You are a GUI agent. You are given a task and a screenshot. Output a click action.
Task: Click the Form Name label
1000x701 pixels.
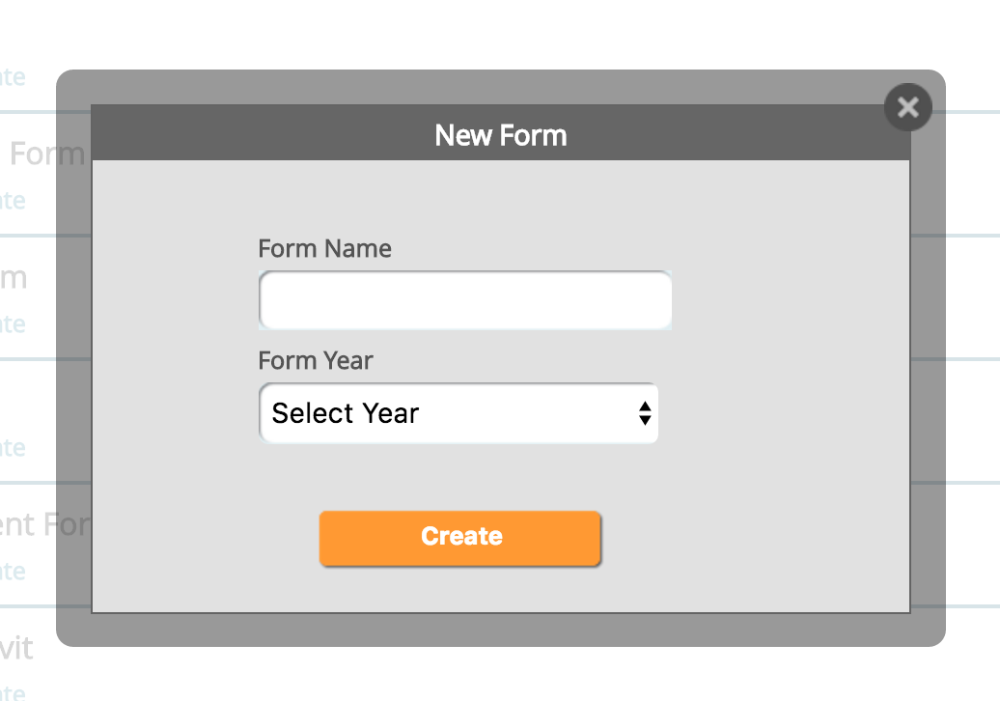[325, 249]
